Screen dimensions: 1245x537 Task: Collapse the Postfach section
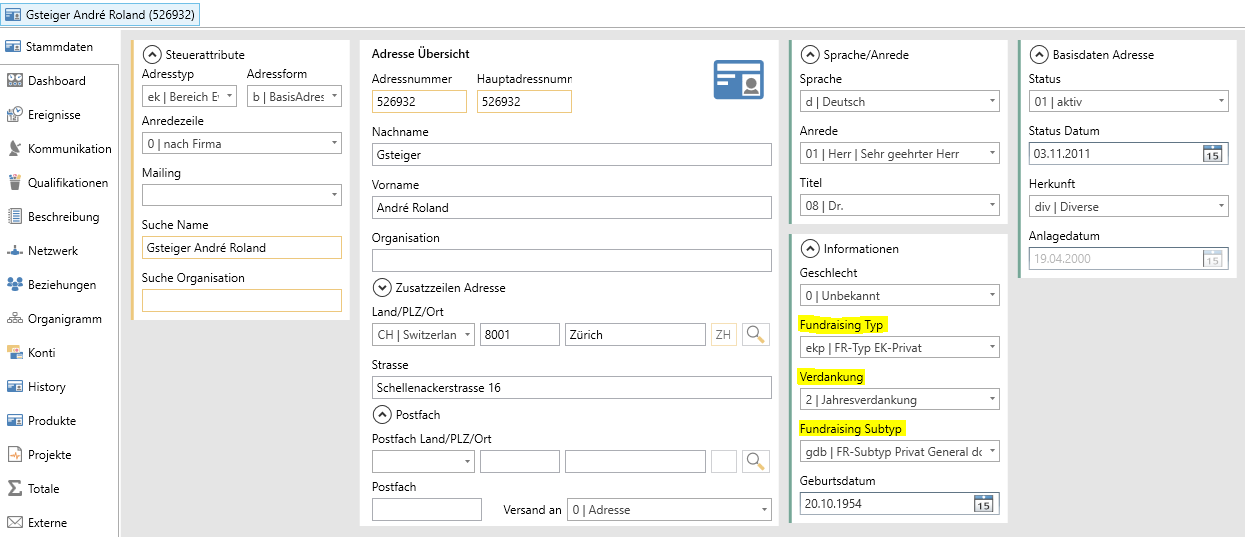coord(381,414)
